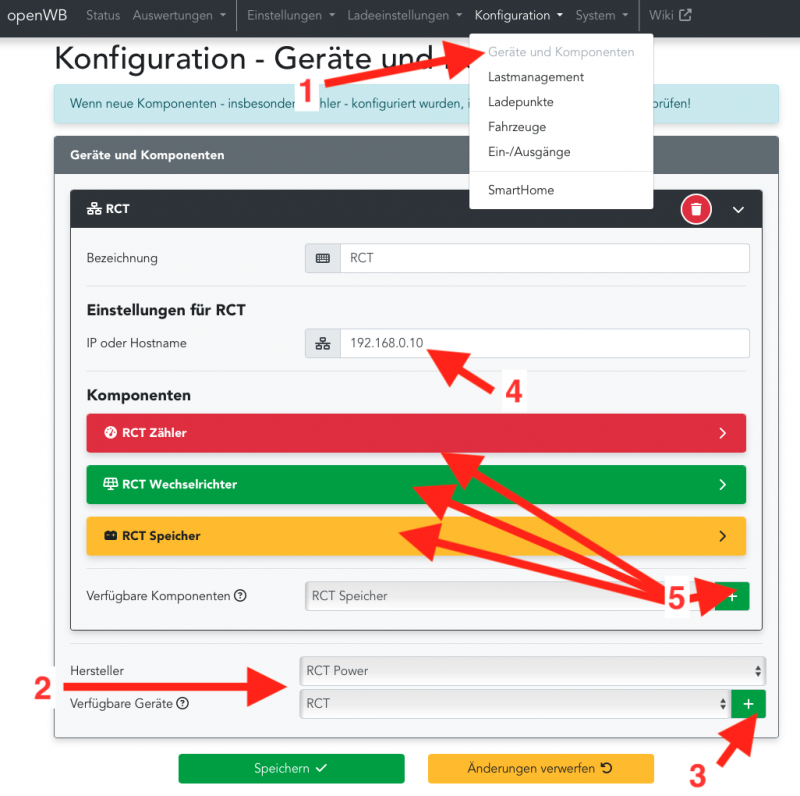Open the Hersteller dropdown
The image size is (800, 796).
point(532,671)
